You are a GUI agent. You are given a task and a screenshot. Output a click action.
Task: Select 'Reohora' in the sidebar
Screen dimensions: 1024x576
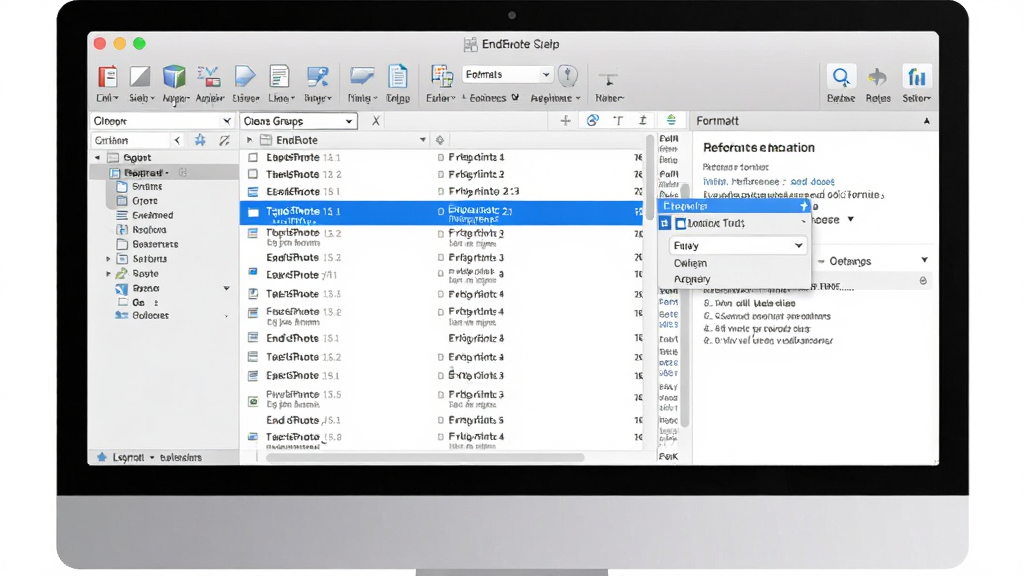click(x=149, y=230)
